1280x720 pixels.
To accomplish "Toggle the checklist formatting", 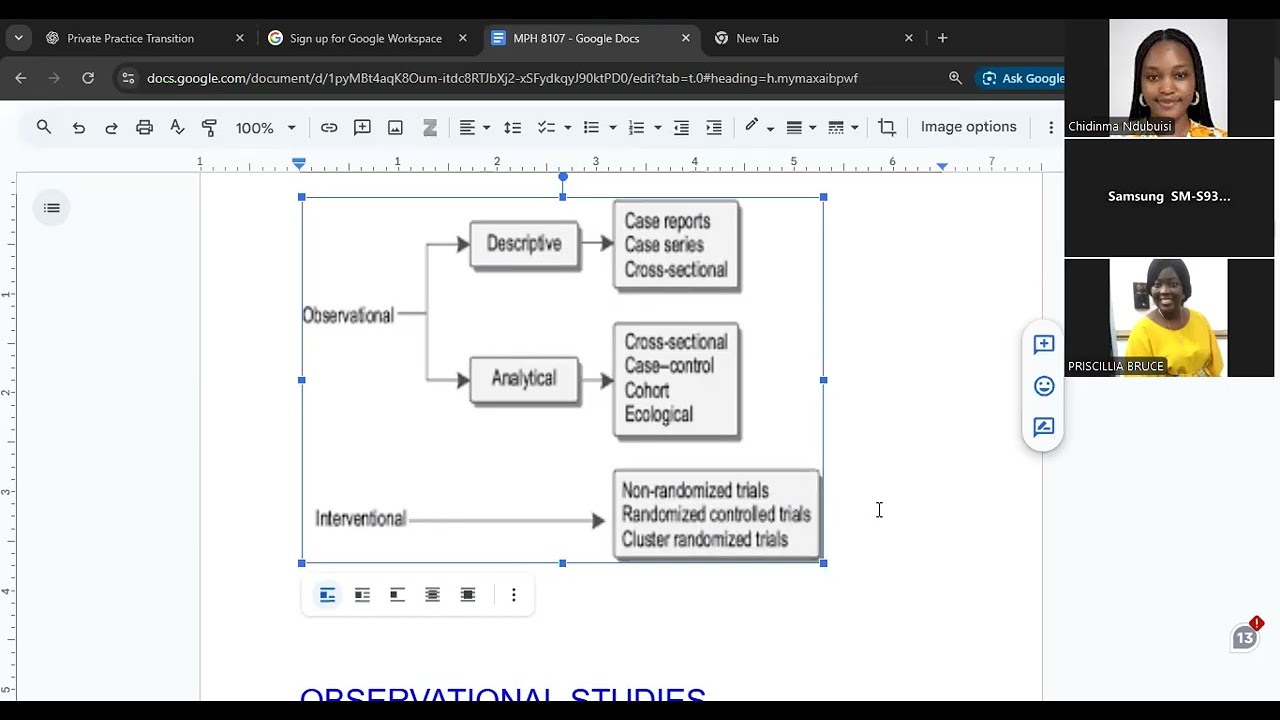I will click(546, 127).
